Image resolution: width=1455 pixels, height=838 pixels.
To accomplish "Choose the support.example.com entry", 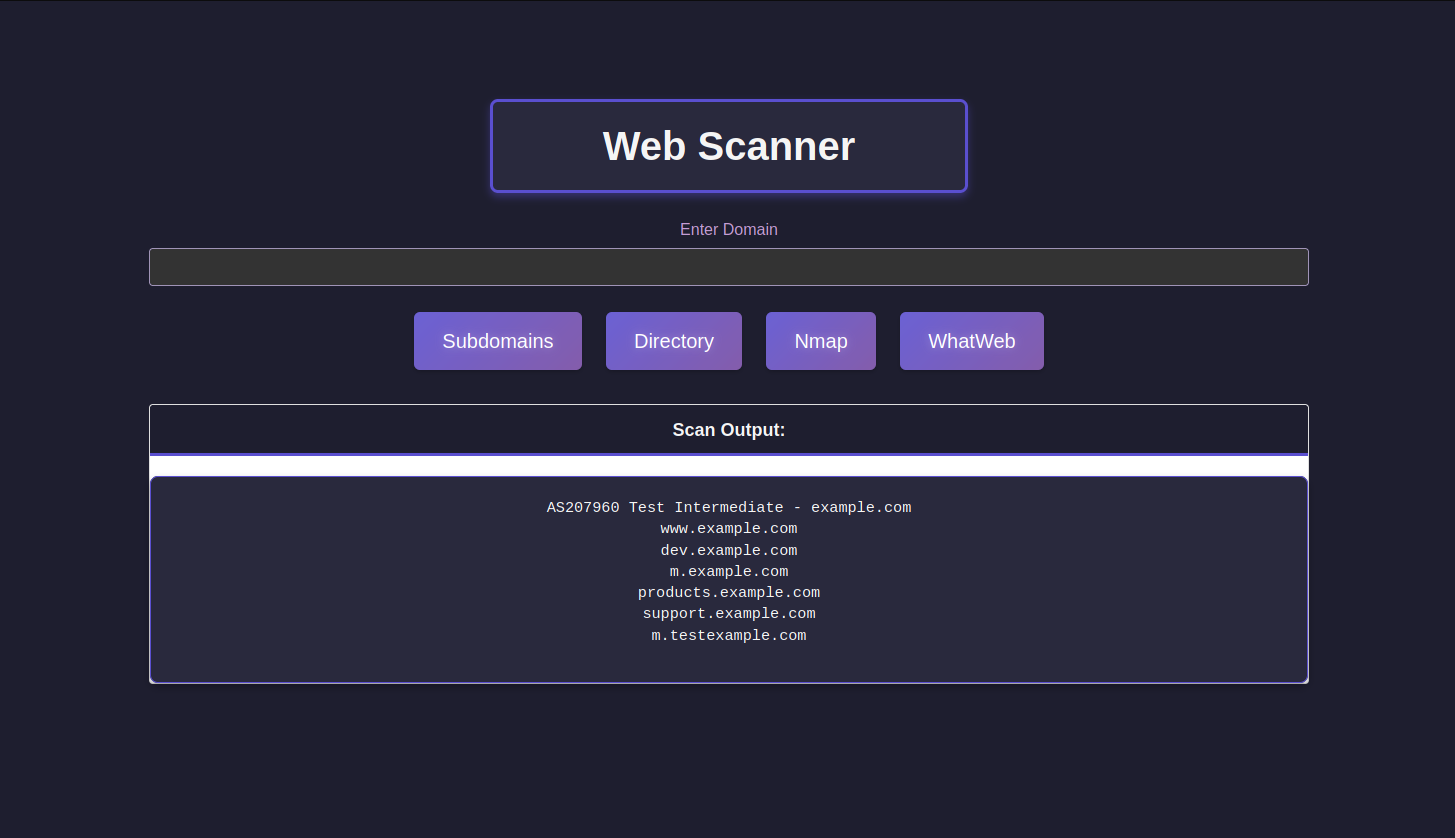I will (x=728, y=614).
